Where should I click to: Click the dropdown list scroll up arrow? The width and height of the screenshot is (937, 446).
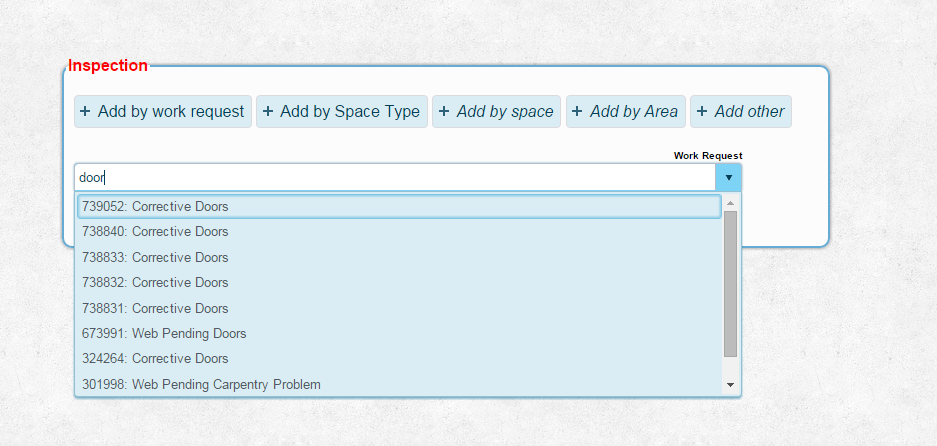coord(730,203)
